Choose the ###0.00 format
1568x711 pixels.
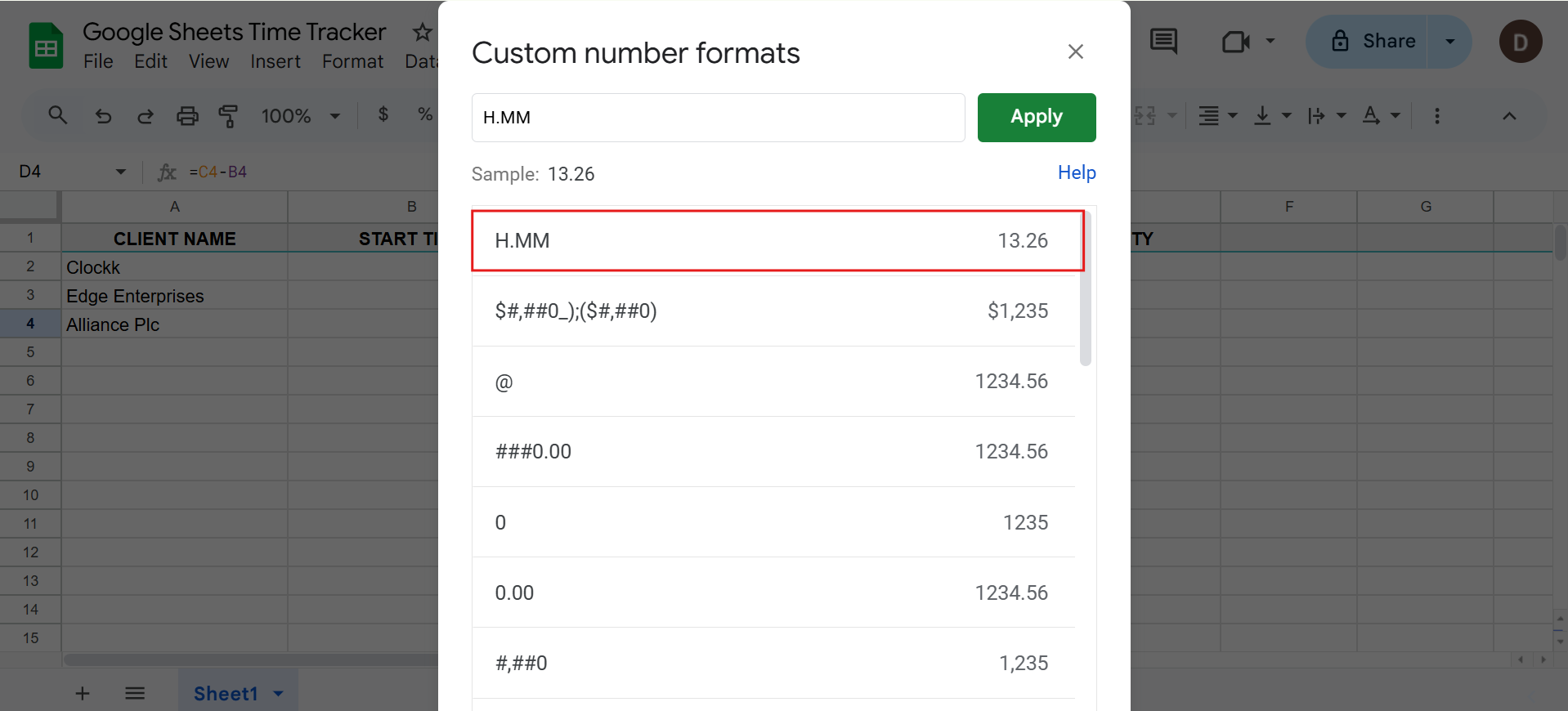[x=773, y=452]
